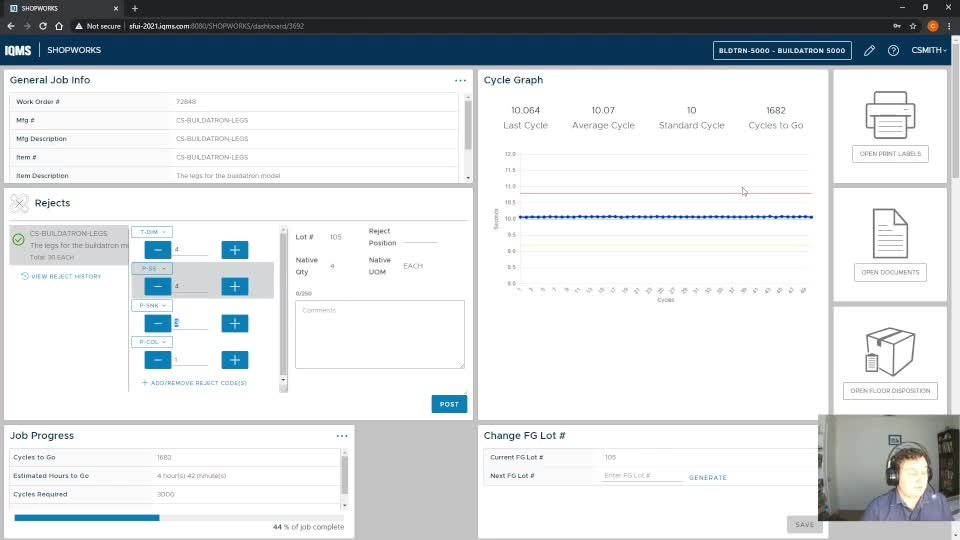Bookmark this page with star icon

click(x=913, y=26)
